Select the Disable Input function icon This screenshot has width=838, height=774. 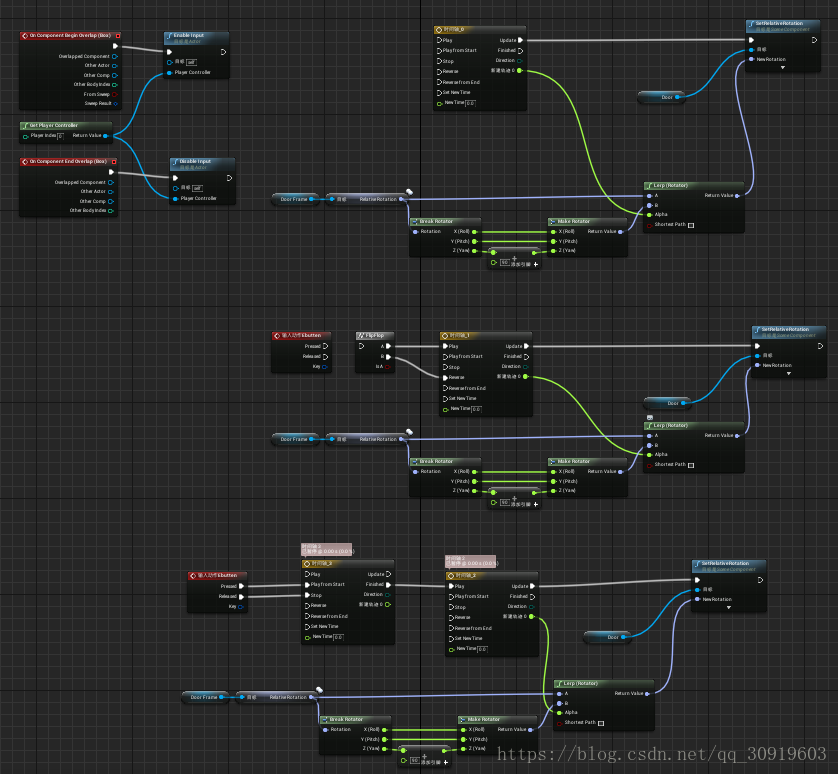(x=175, y=161)
